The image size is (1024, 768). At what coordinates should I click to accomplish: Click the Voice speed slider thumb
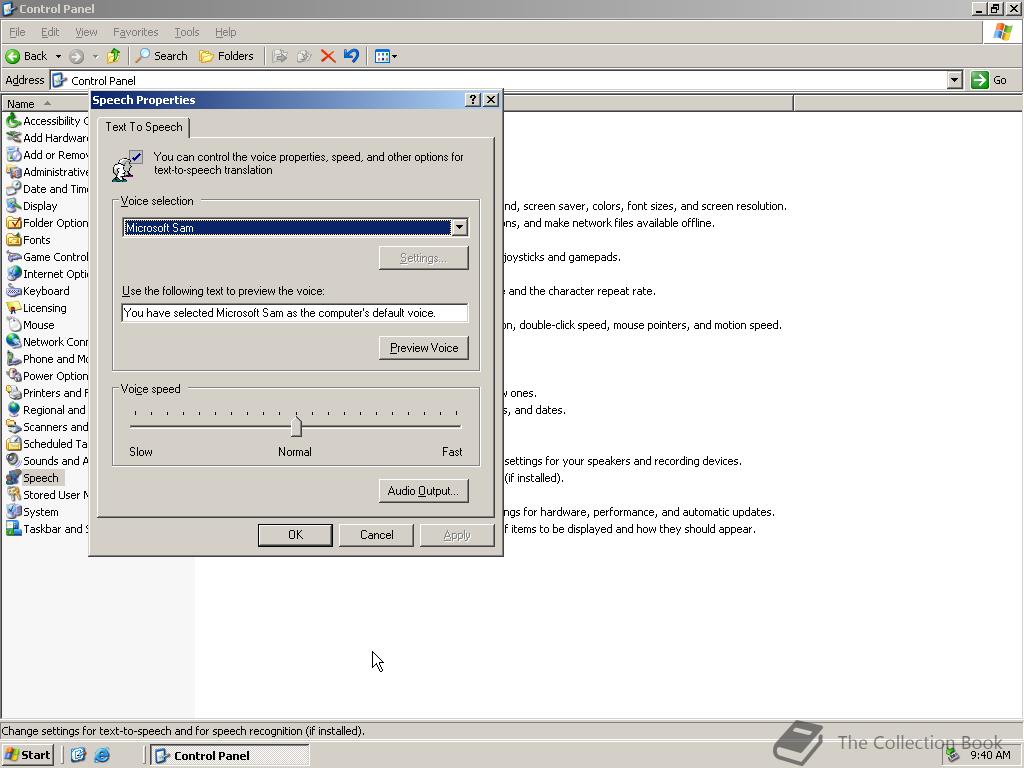(296, 426)
